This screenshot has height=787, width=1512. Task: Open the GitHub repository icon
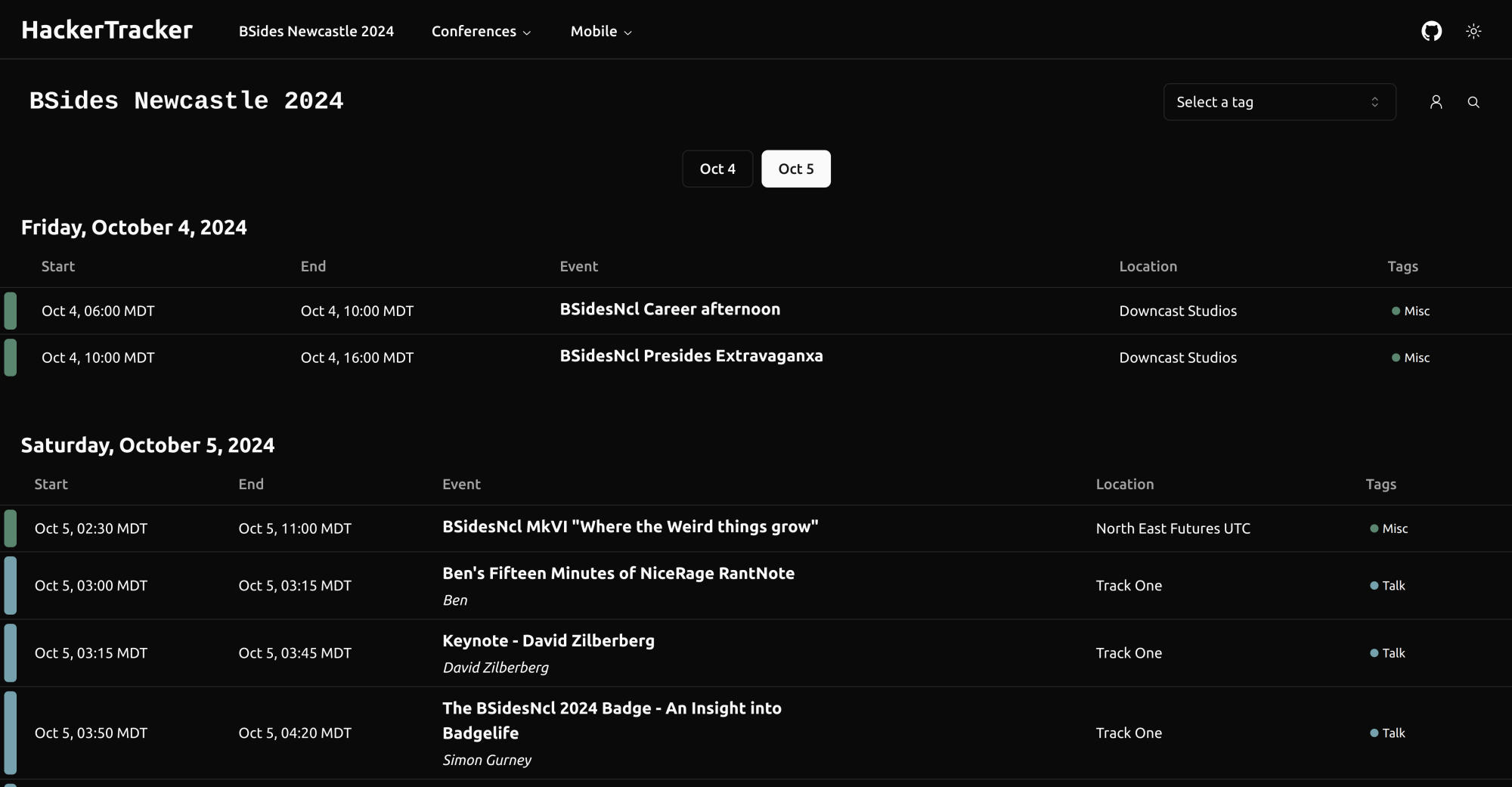1431,31
